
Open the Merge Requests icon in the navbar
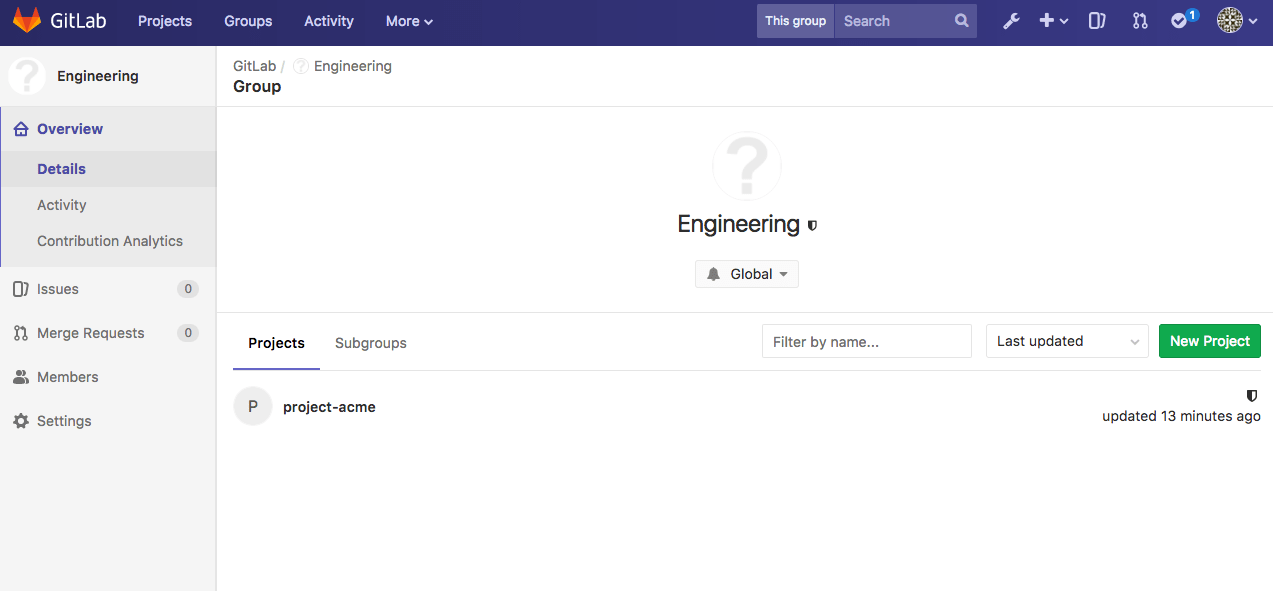1139,20
